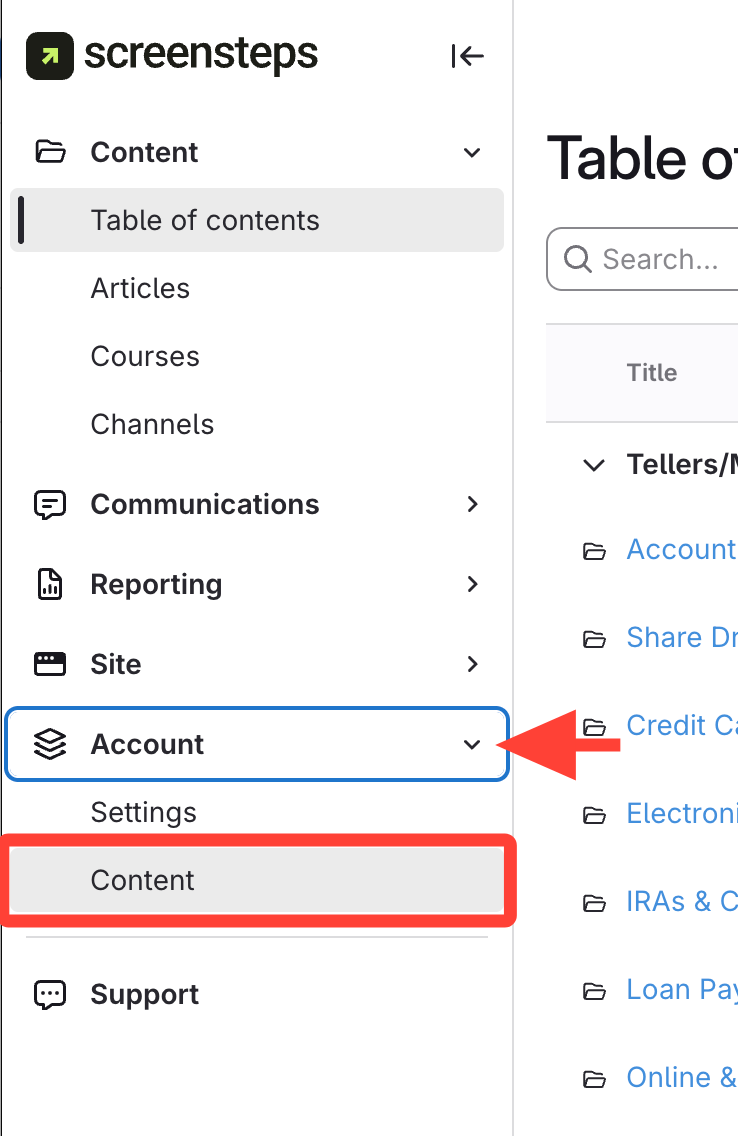Collapse the Tellers row in table
738x1136 pixels.
[594, 465]
